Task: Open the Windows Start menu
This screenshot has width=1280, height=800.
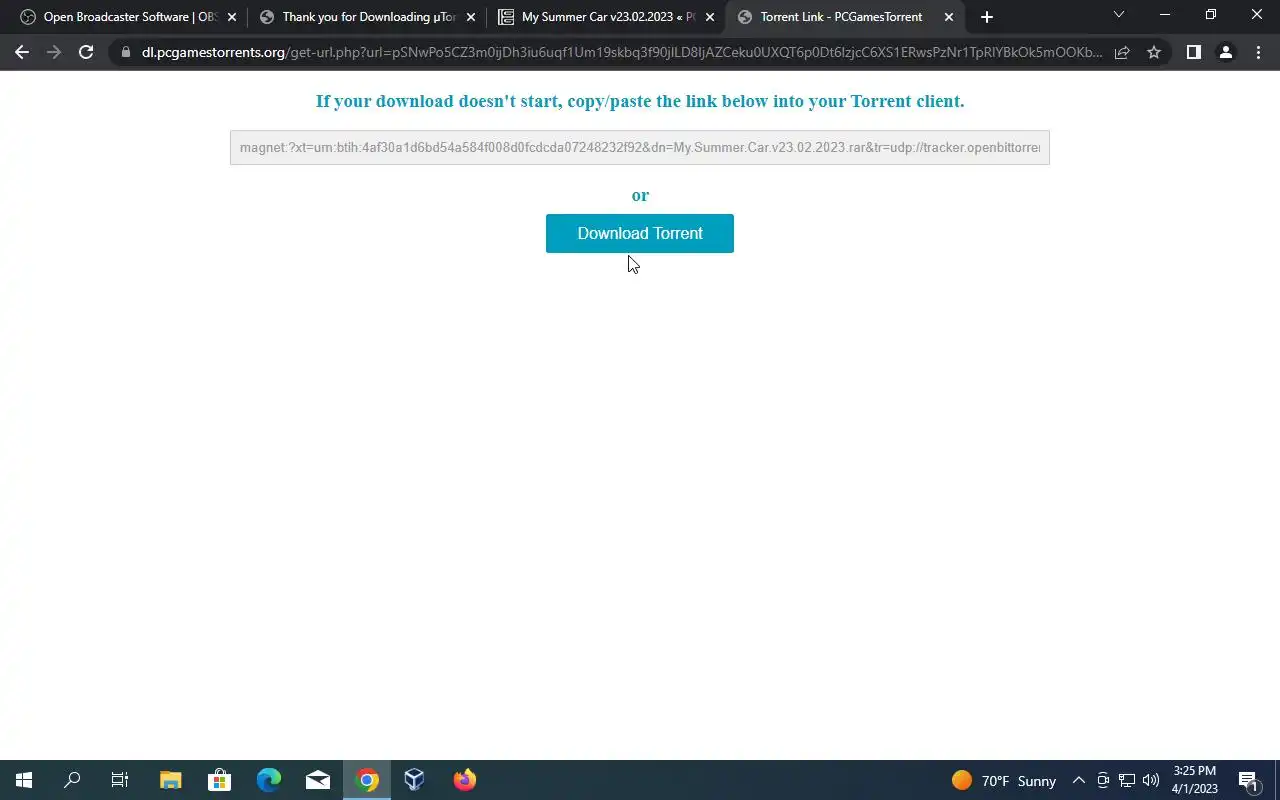Action: [24, 780]
